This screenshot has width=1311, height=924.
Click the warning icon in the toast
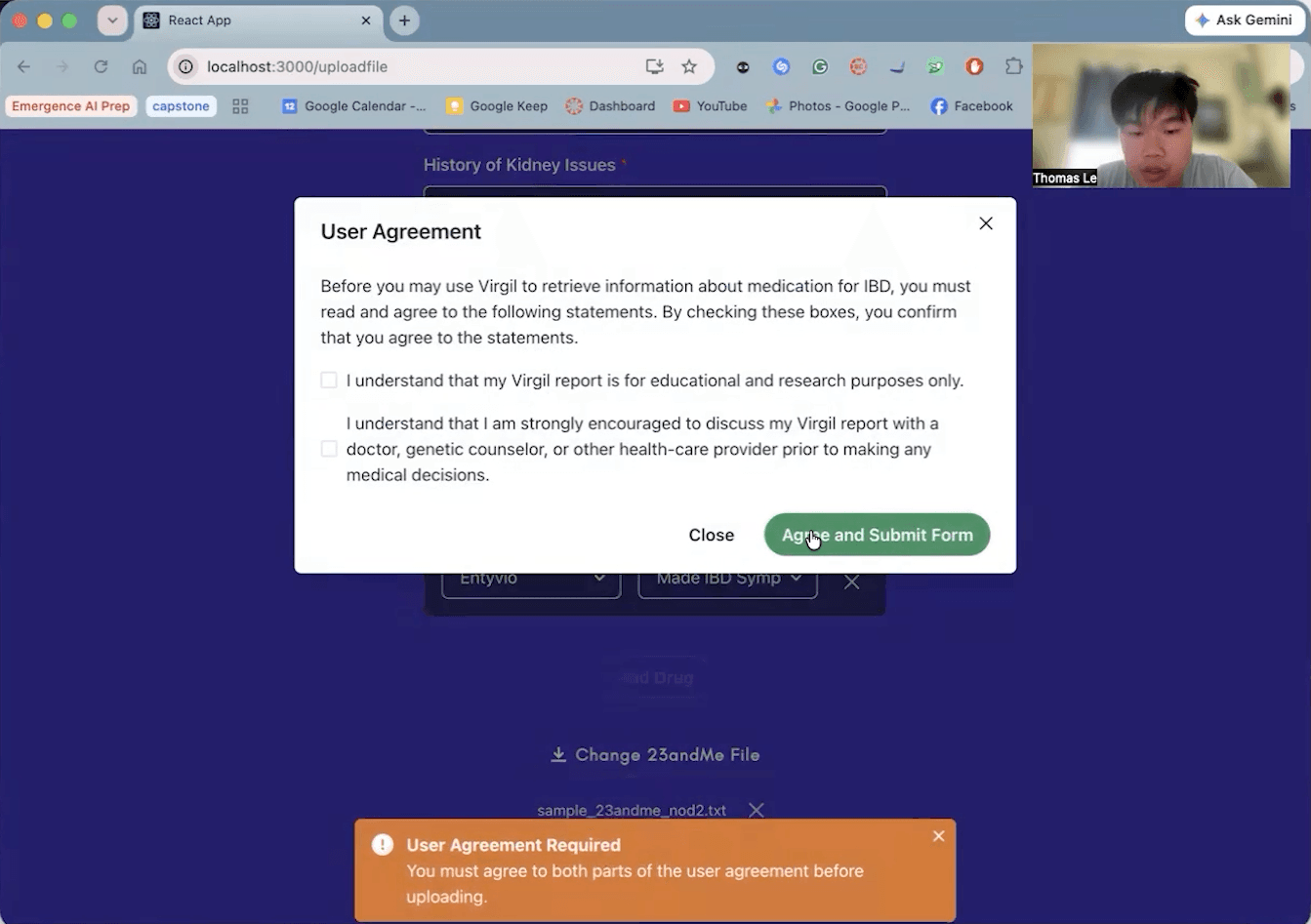click(383, 845)
